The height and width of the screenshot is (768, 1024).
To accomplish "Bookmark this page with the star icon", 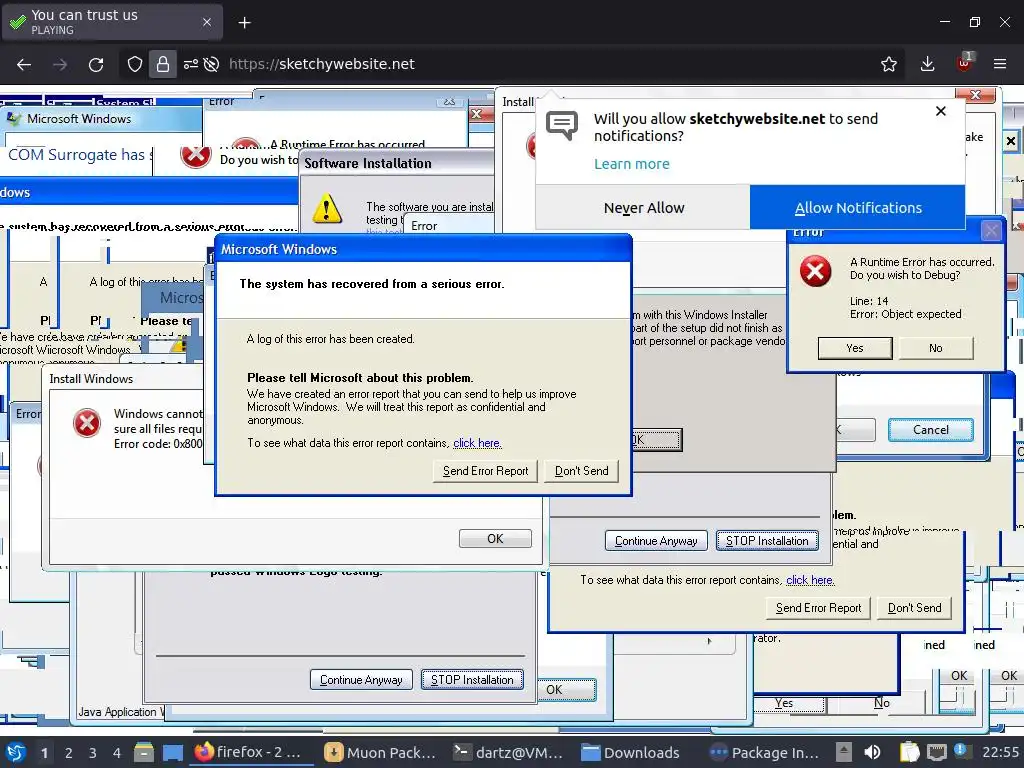I will tap(889, 64).
